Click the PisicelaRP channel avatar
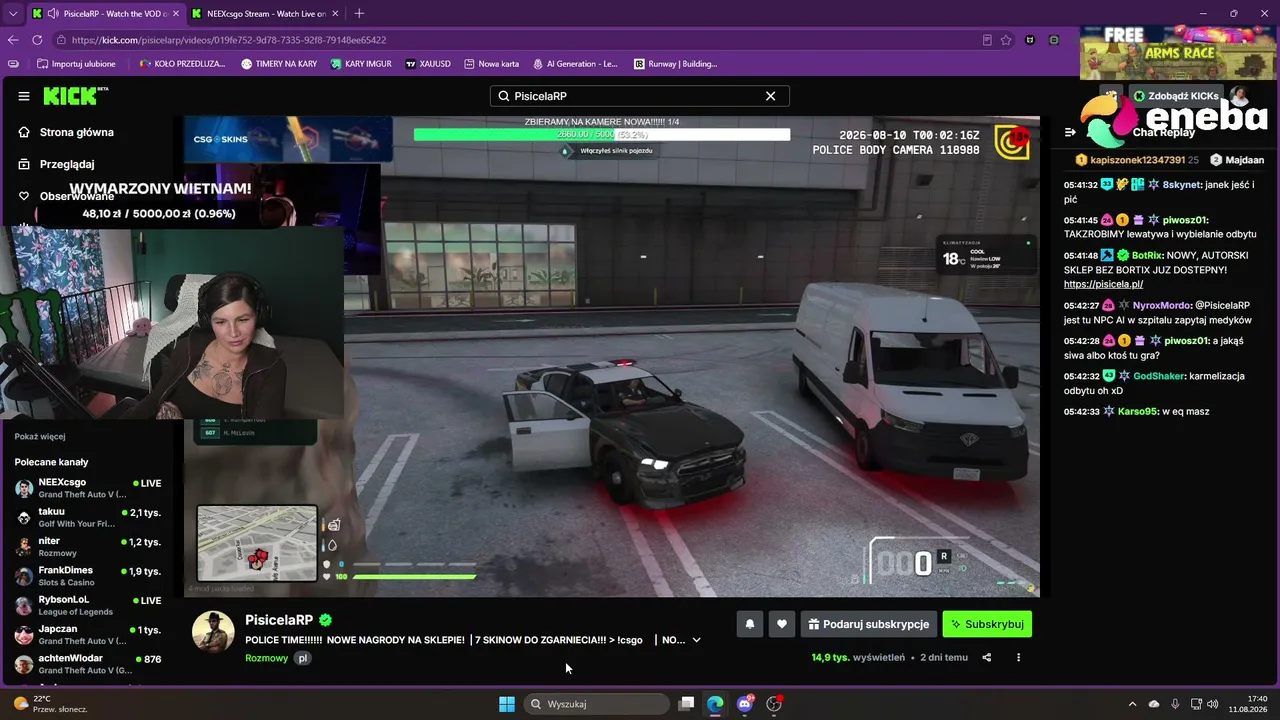This screenshot has width=1280, height=720. pos(213,632)
